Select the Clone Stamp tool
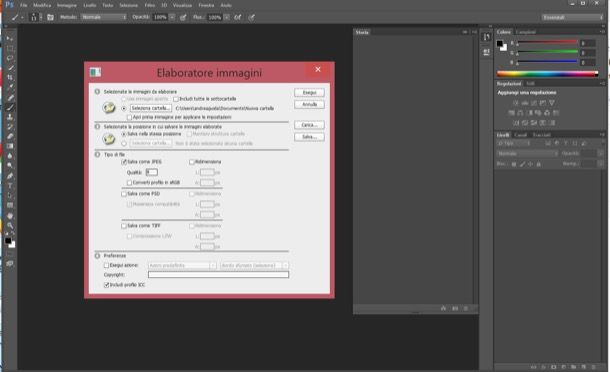 click(x=10, y=117)
